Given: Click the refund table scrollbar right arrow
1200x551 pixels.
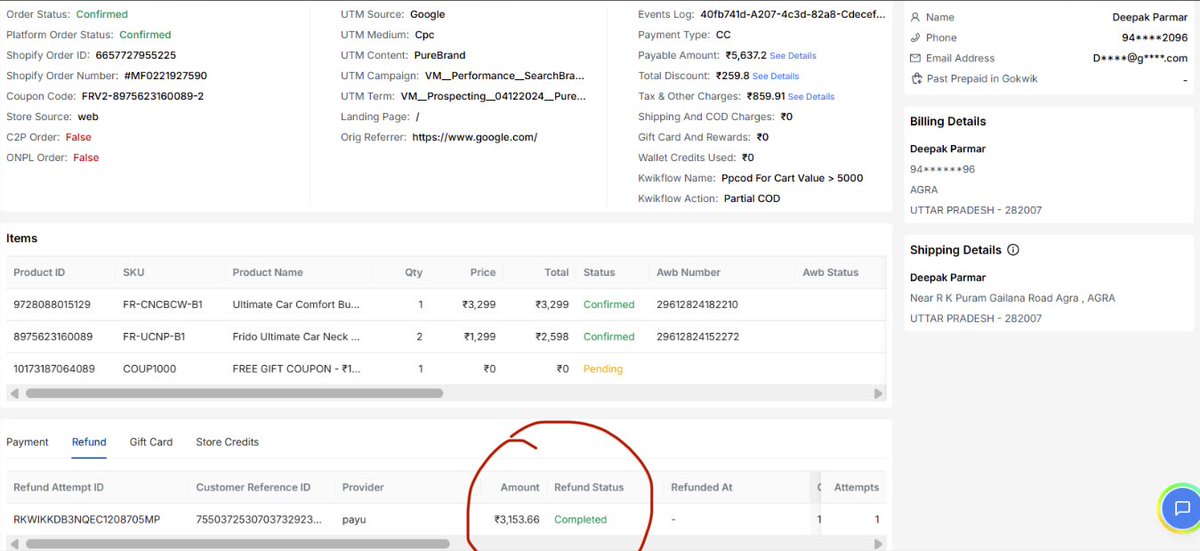Looking at the screenshot, I should click(879, 544).
